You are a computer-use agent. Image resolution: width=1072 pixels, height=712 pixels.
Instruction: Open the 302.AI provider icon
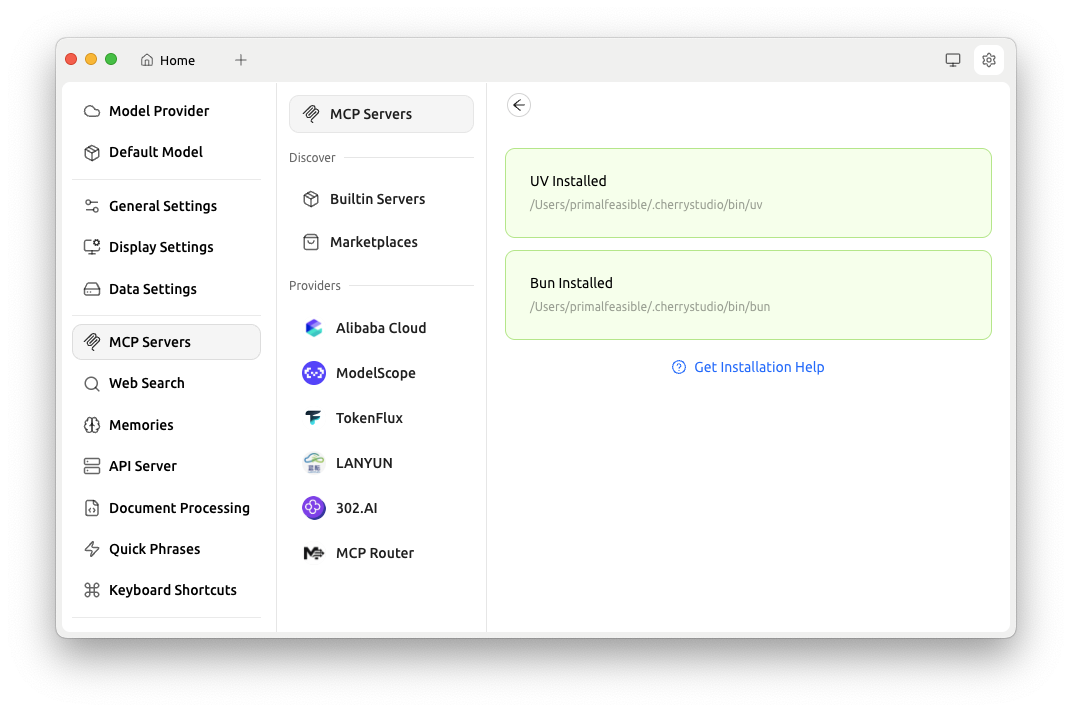click(314, 508)
